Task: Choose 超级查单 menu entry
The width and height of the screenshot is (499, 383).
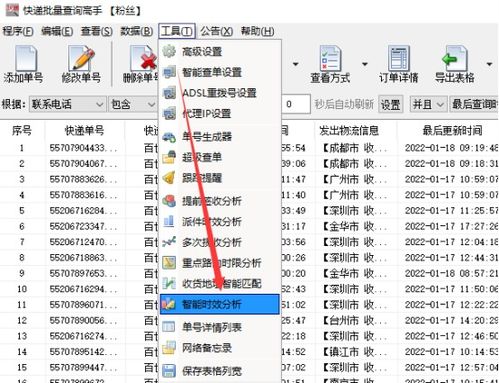Action: point(220,157)
